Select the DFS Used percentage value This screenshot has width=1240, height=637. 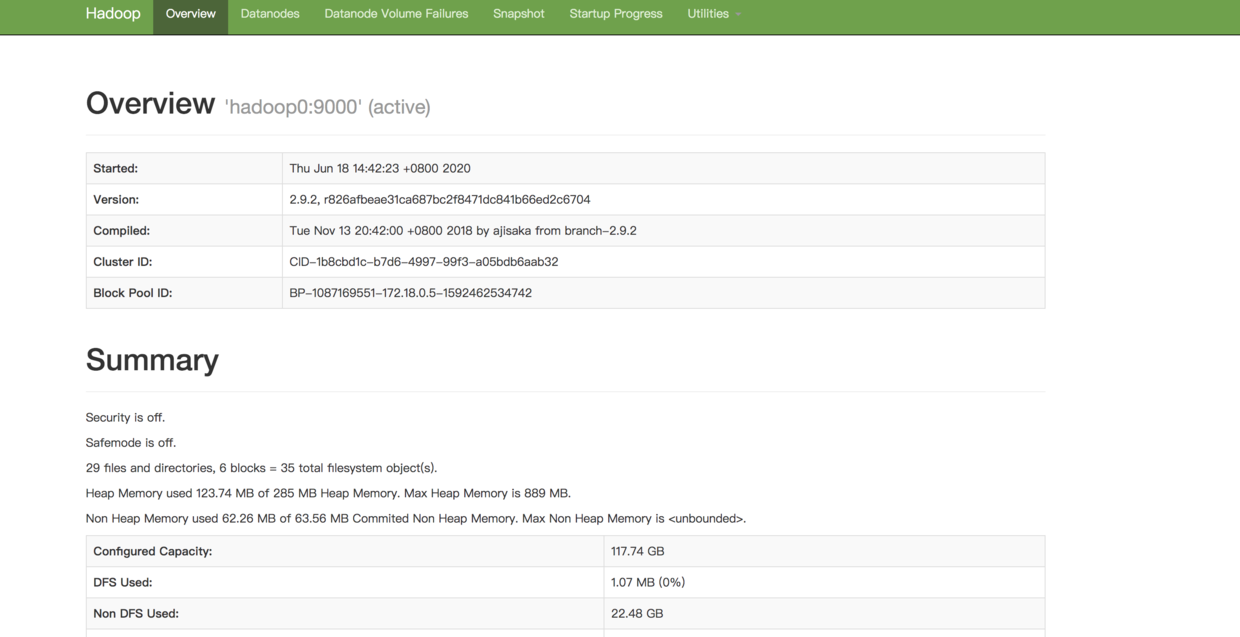(x=647, y=582)
